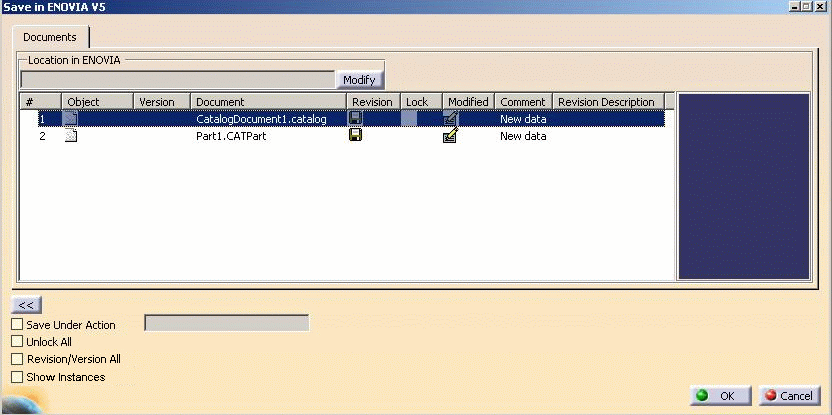Click the document icon for CatalogDocument1.catalog row
The width and height of the screenshot is (832, 415).
pos(71,119)
